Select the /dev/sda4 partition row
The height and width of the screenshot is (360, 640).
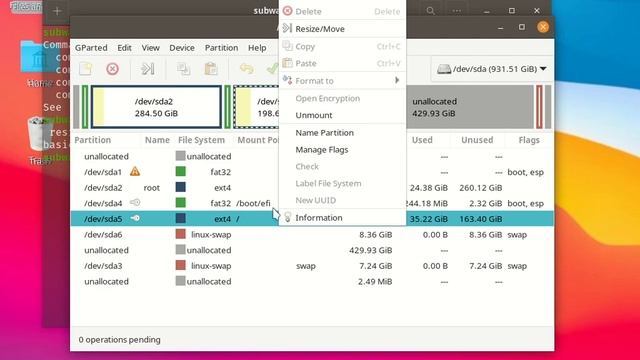[312, 203]
